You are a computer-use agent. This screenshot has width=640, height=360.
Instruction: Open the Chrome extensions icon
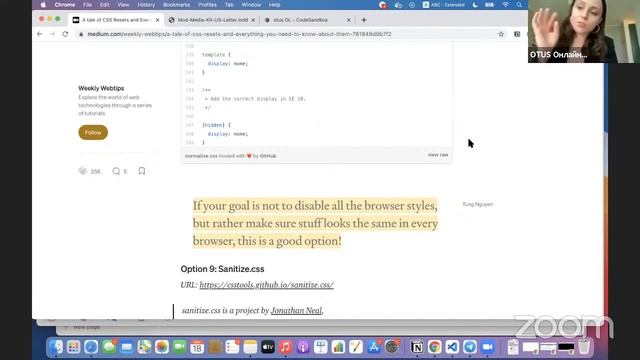[x=517, y=34]
